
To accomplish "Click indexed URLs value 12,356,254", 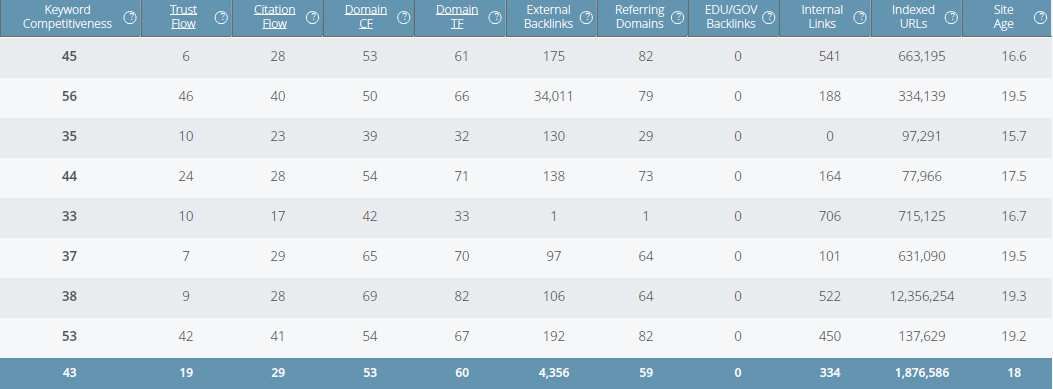I will click(x=921, y=296).
